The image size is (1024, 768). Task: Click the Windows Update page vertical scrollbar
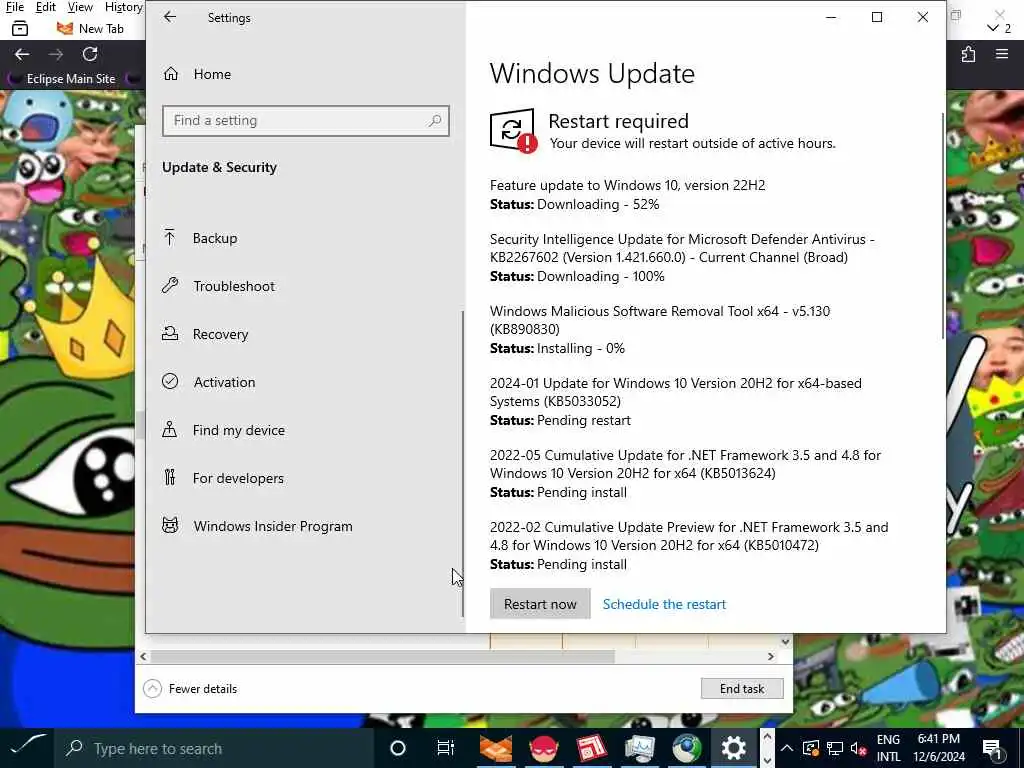943,225
